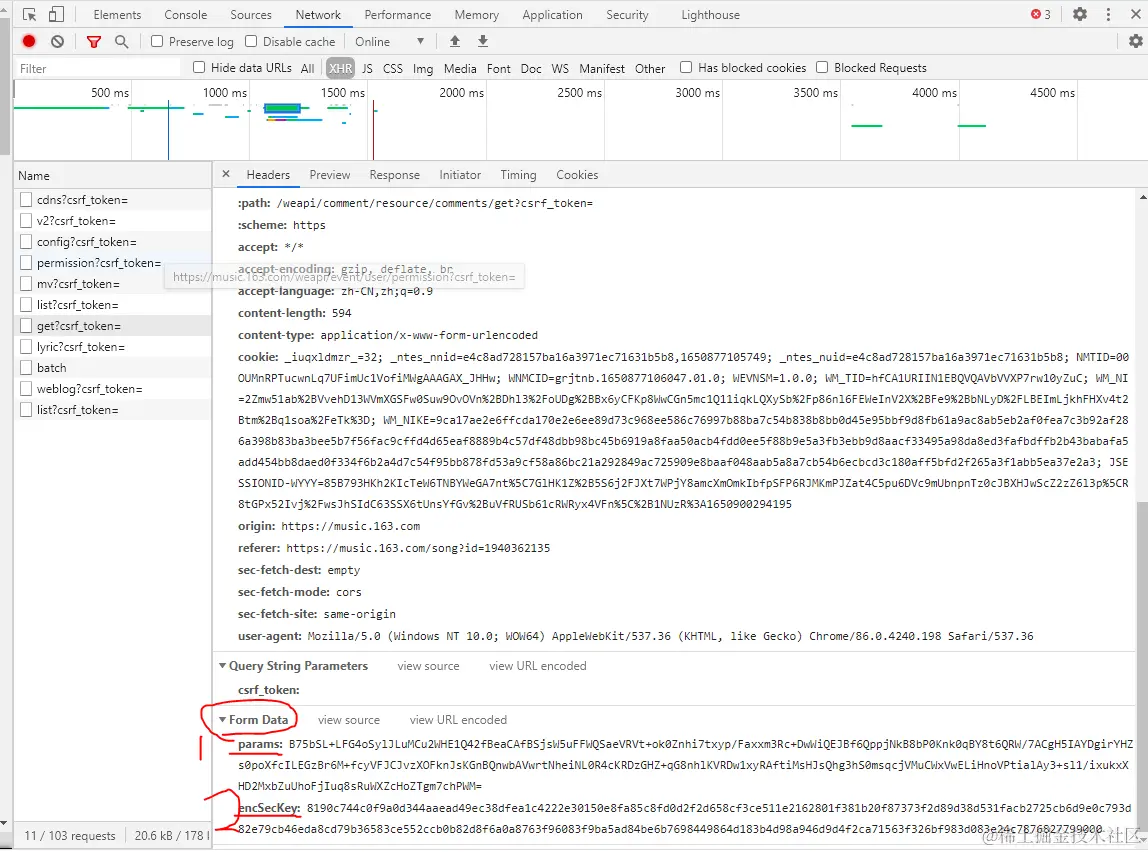Image resolution: width=1148 pixels, height=852 pixels.
Task: Open the Online throttling dropdown
Action: [x=390, y=42]
